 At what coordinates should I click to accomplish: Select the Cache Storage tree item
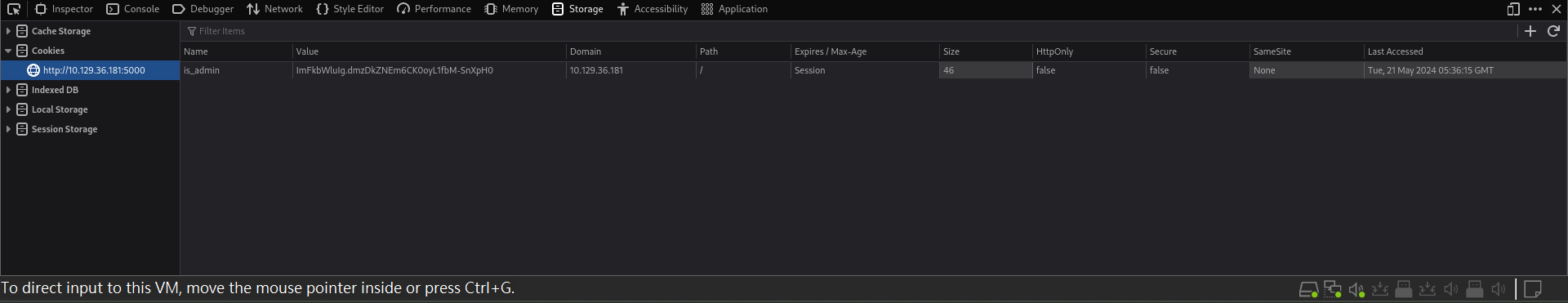tap(90, 31)
